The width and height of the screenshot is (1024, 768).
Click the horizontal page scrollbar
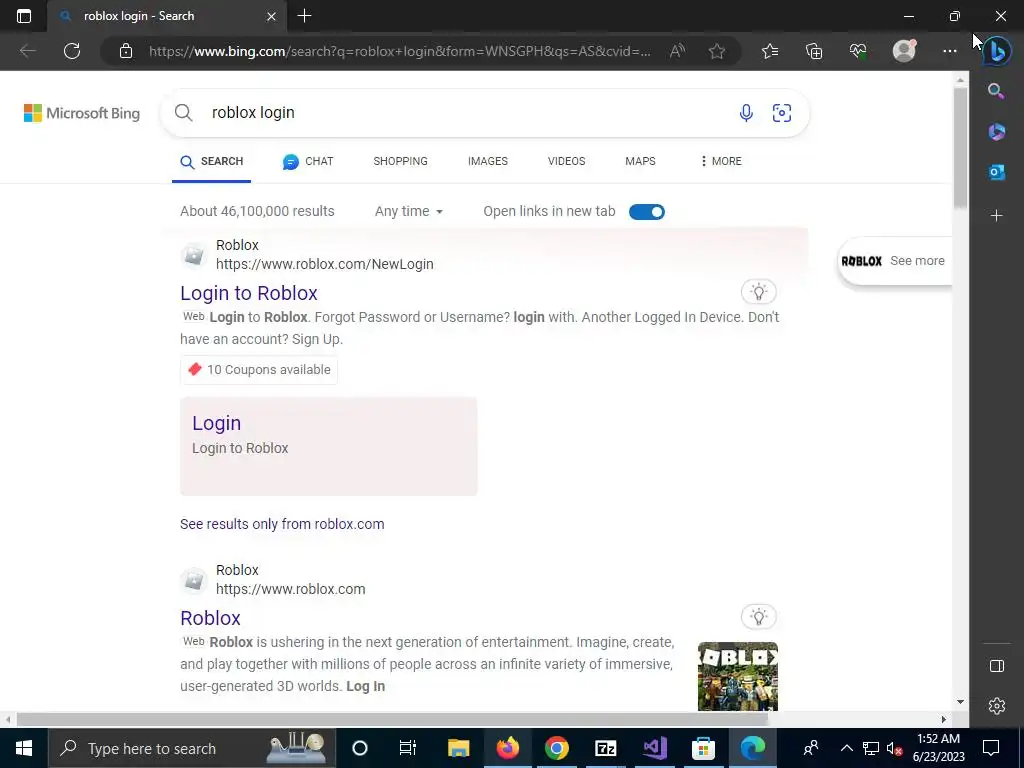[392, 719]
